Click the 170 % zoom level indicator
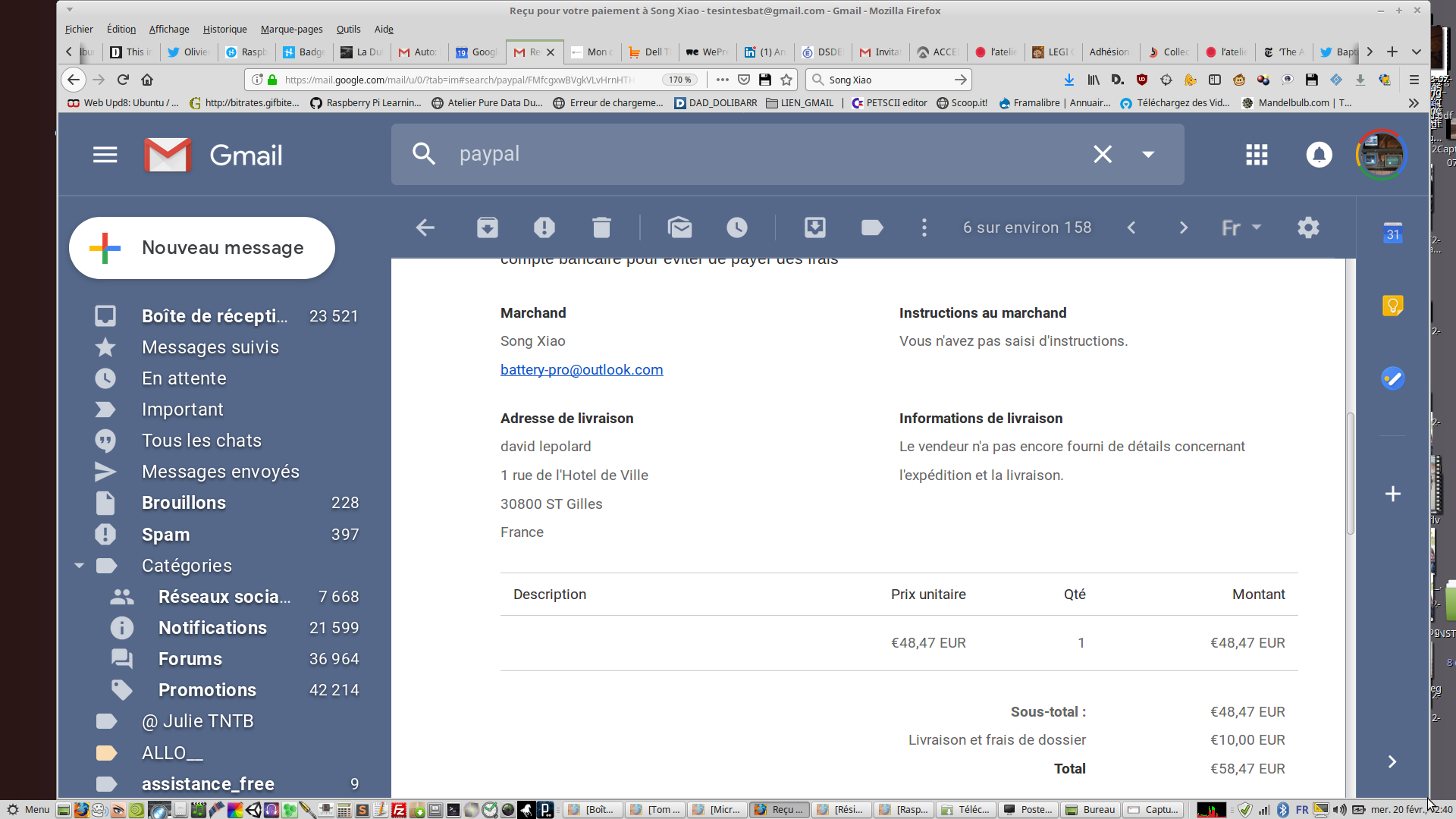Screen dimensions: 1456x819 [x=679, y=80]
